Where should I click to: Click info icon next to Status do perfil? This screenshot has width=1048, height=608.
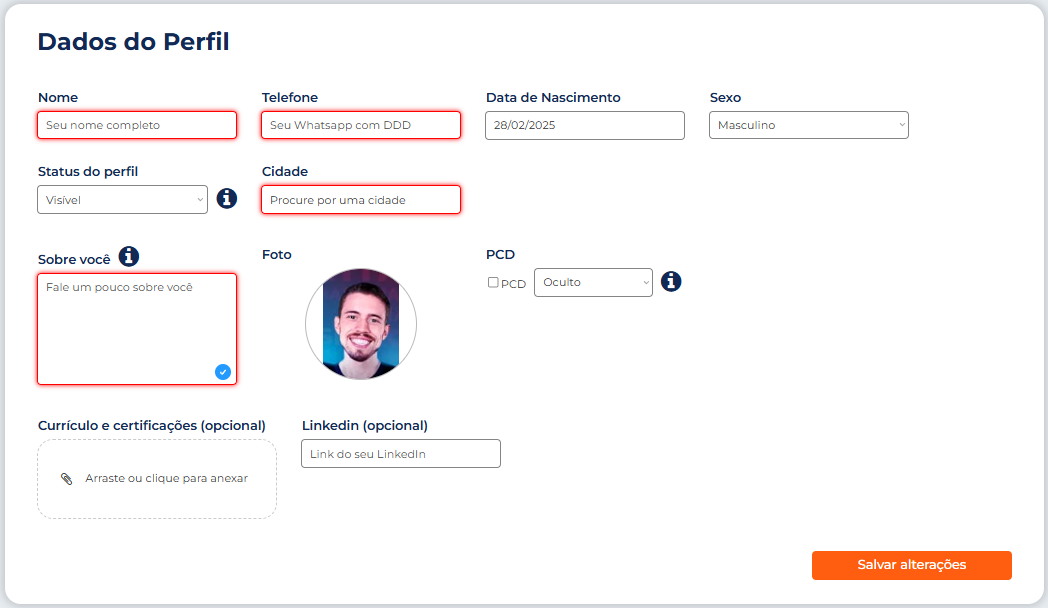[x=227, y=198]
